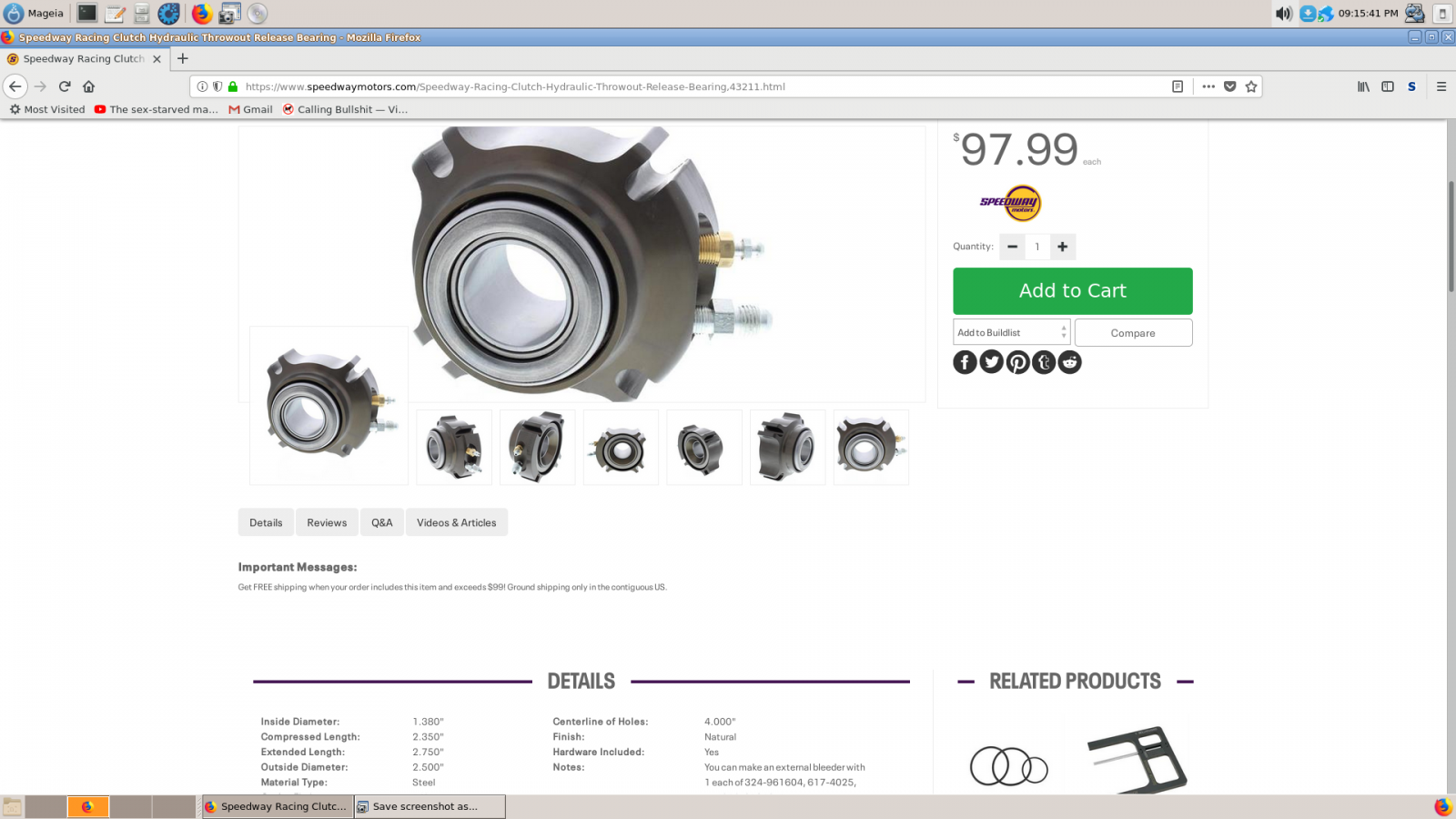Select the last product thumbnail image
Image resolution: width=1456 pixels, height=819 pixels.
tap(871, 448)
